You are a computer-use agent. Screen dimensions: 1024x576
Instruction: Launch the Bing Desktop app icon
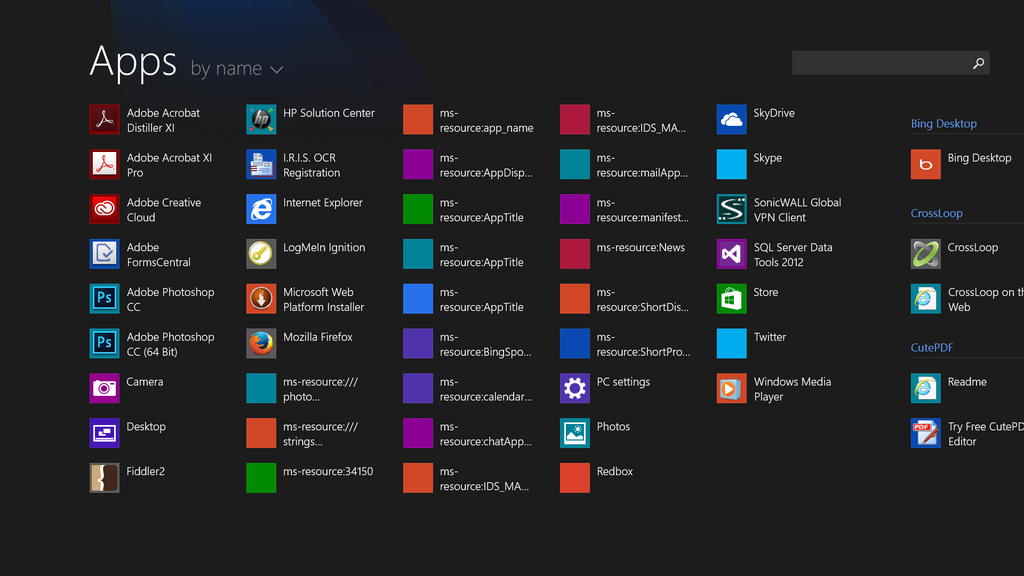926,165
